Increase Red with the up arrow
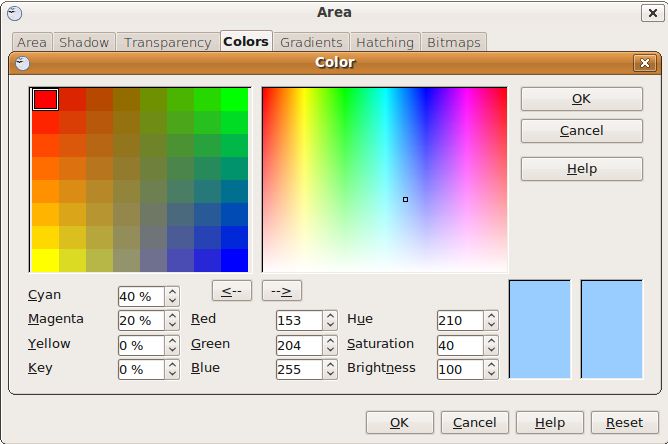Viewport: 668px width, 444px height. [x=330, y=316]
